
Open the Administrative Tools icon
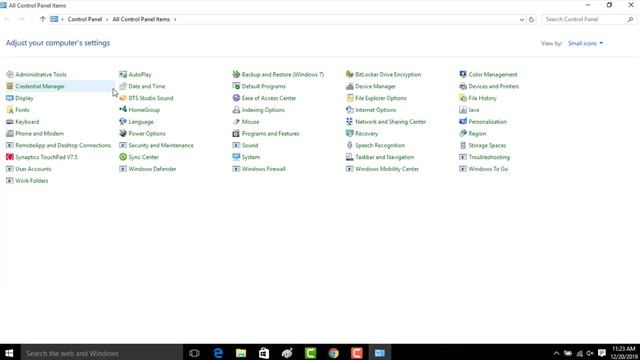click(10, 74)
